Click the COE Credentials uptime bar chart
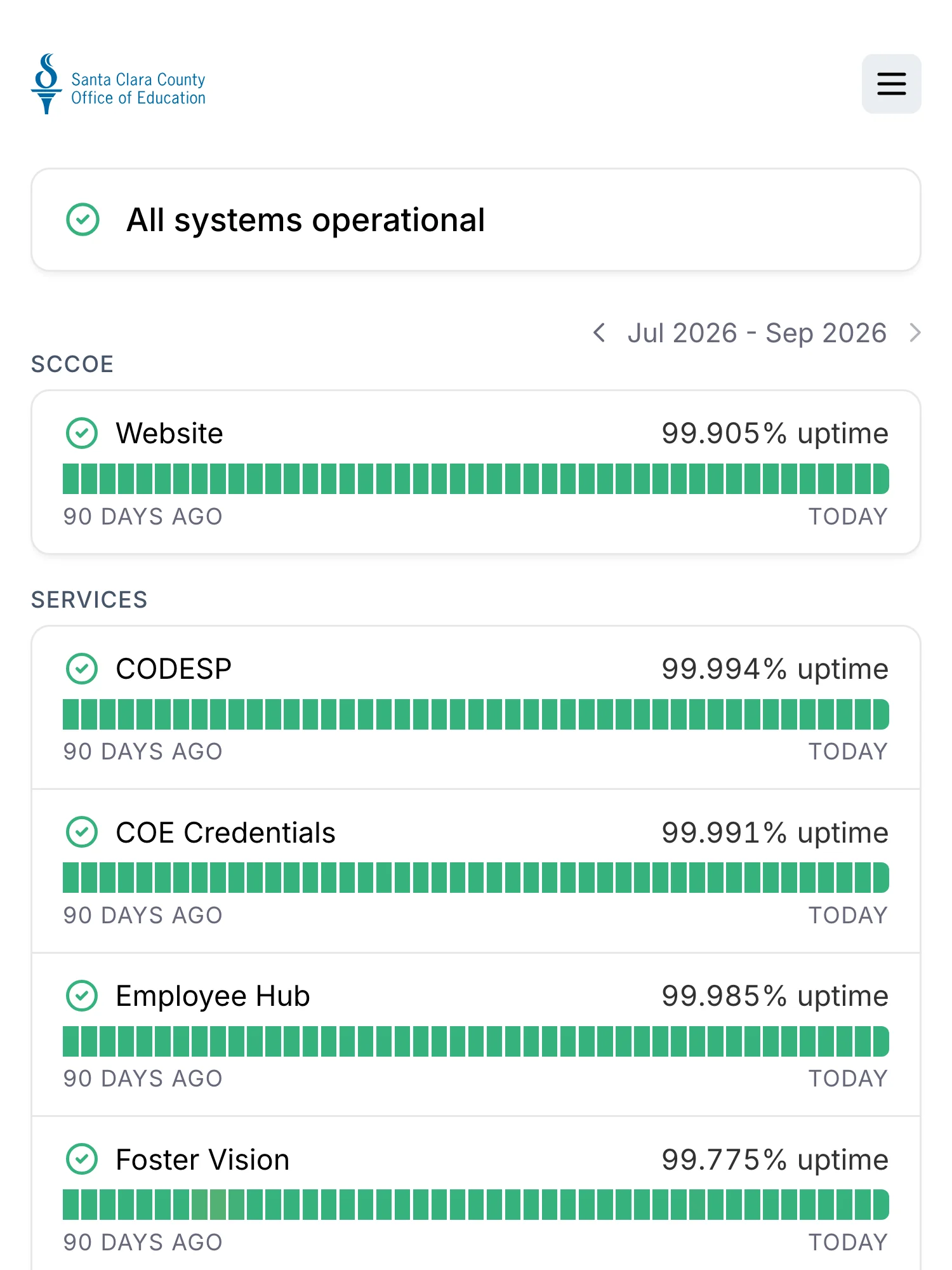The image size is (952, 1270). [476, 878]
